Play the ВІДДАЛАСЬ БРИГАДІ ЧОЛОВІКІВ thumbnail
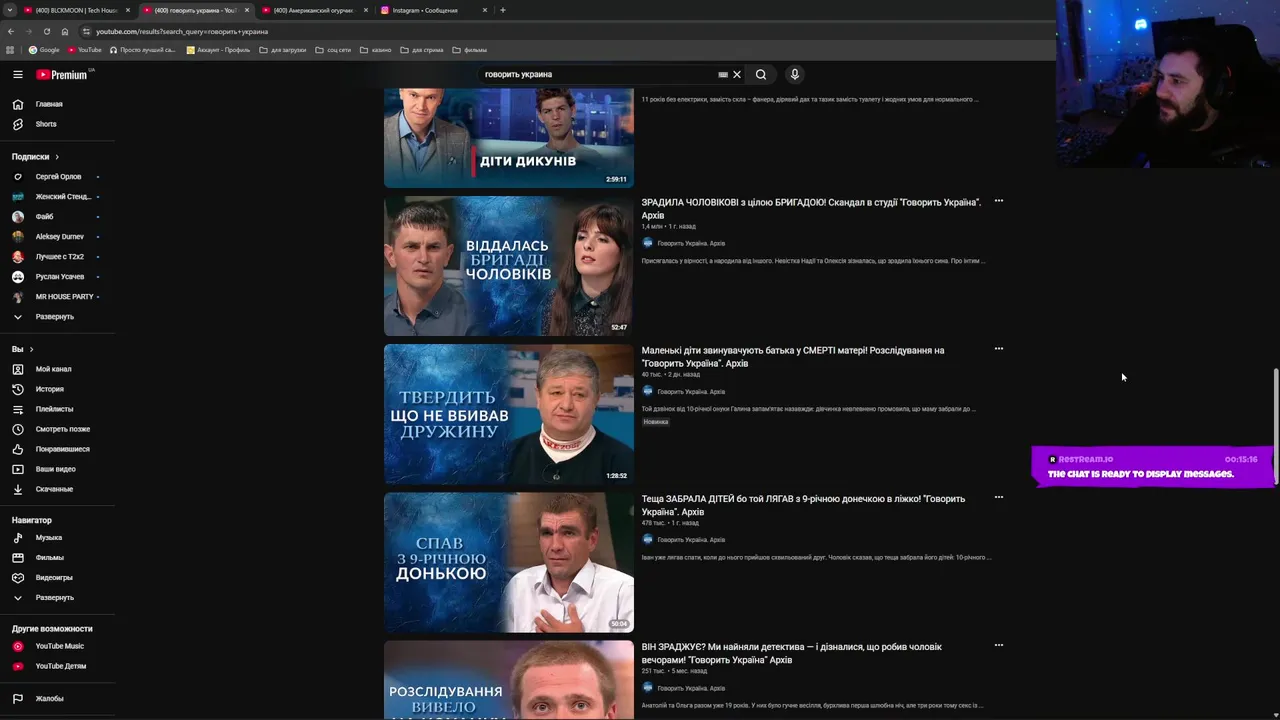Screen dimensions: 1280x720 509,266
